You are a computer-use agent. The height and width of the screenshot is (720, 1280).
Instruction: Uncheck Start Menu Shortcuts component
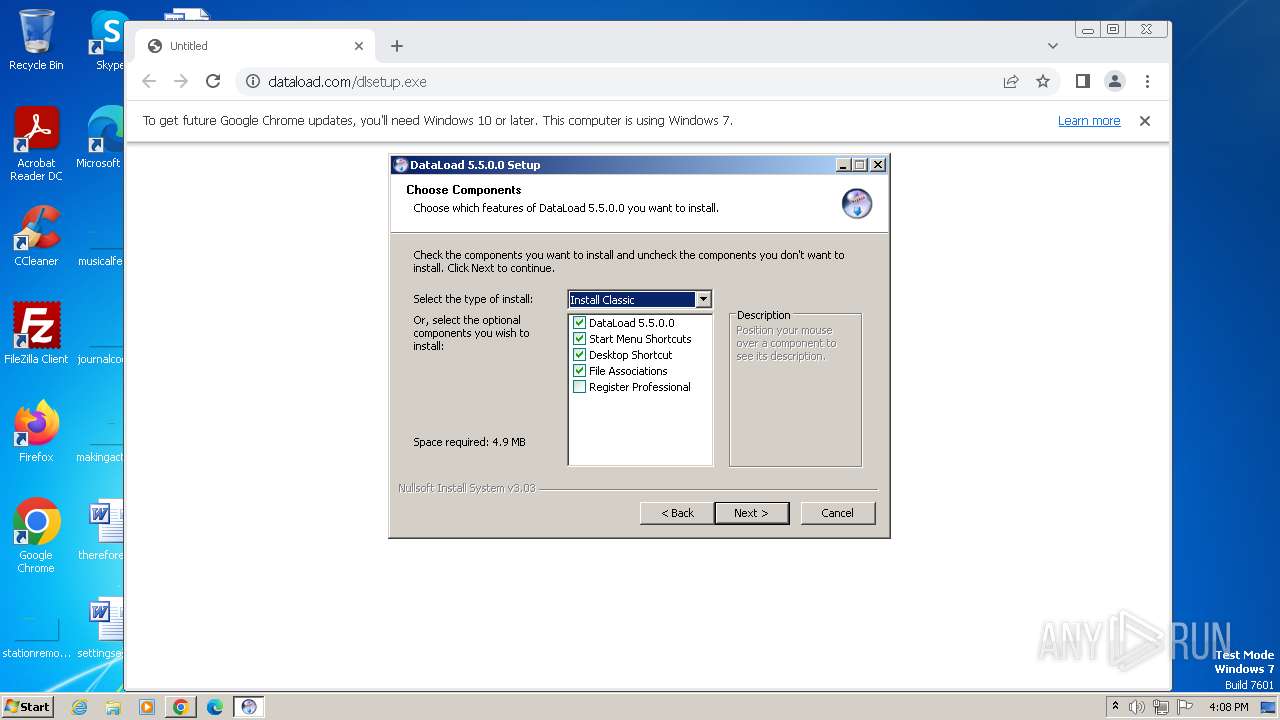pyautogui.click(x=579, y=339)
